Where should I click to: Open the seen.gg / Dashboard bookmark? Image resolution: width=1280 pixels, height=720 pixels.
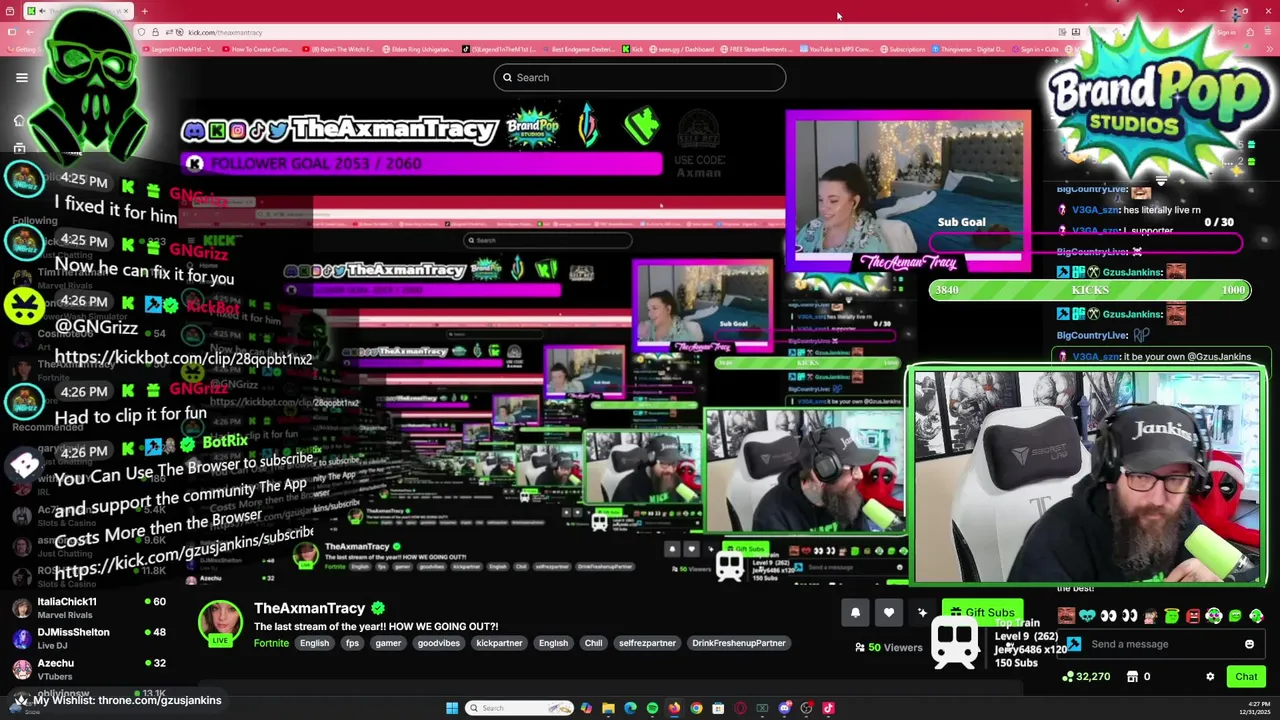coord(682,48)
